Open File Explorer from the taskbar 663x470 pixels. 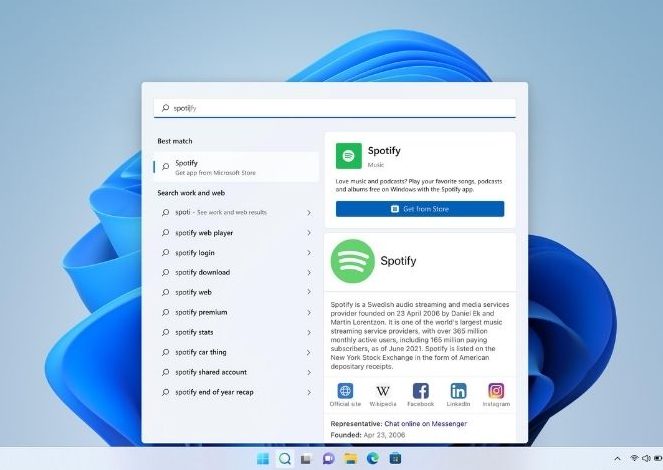351,459
